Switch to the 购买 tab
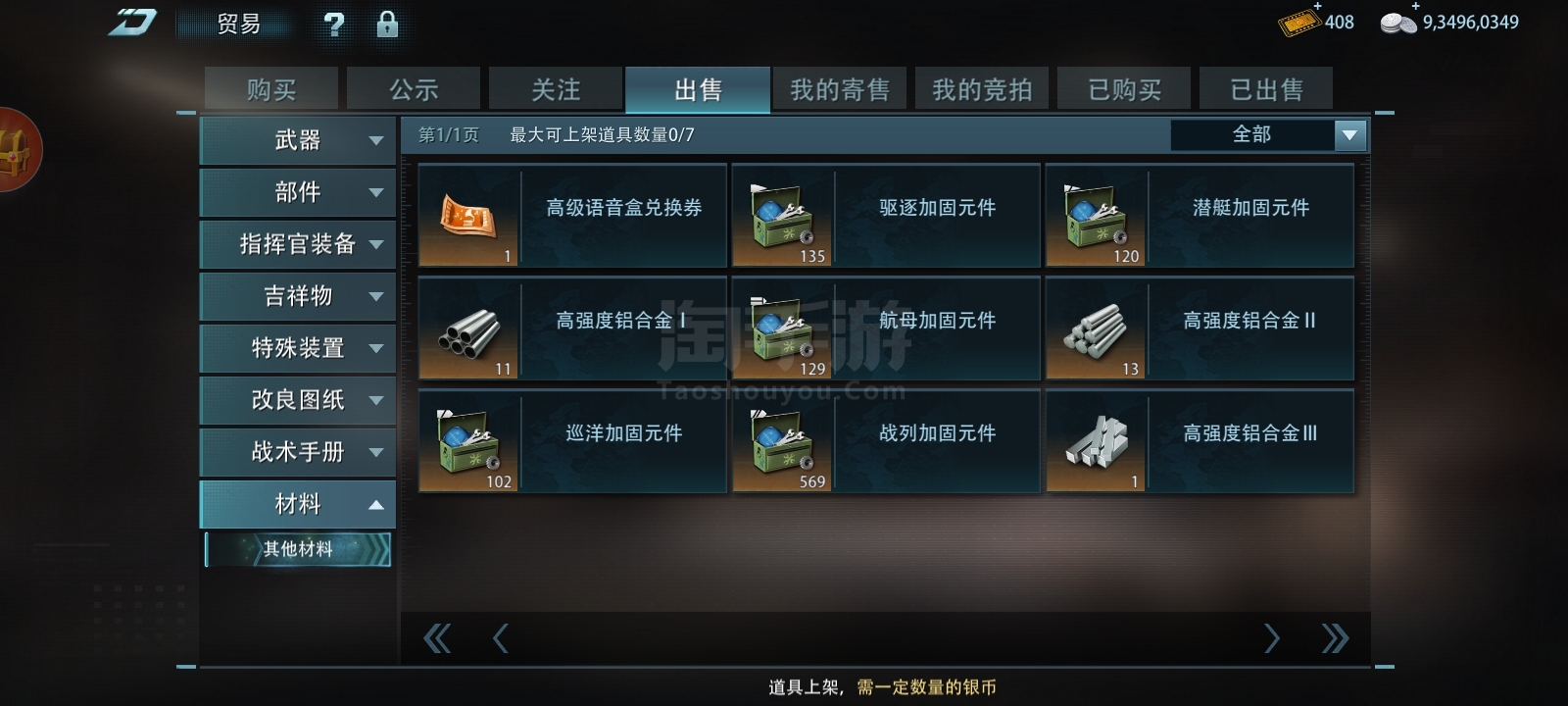 [x=271, y=89]
